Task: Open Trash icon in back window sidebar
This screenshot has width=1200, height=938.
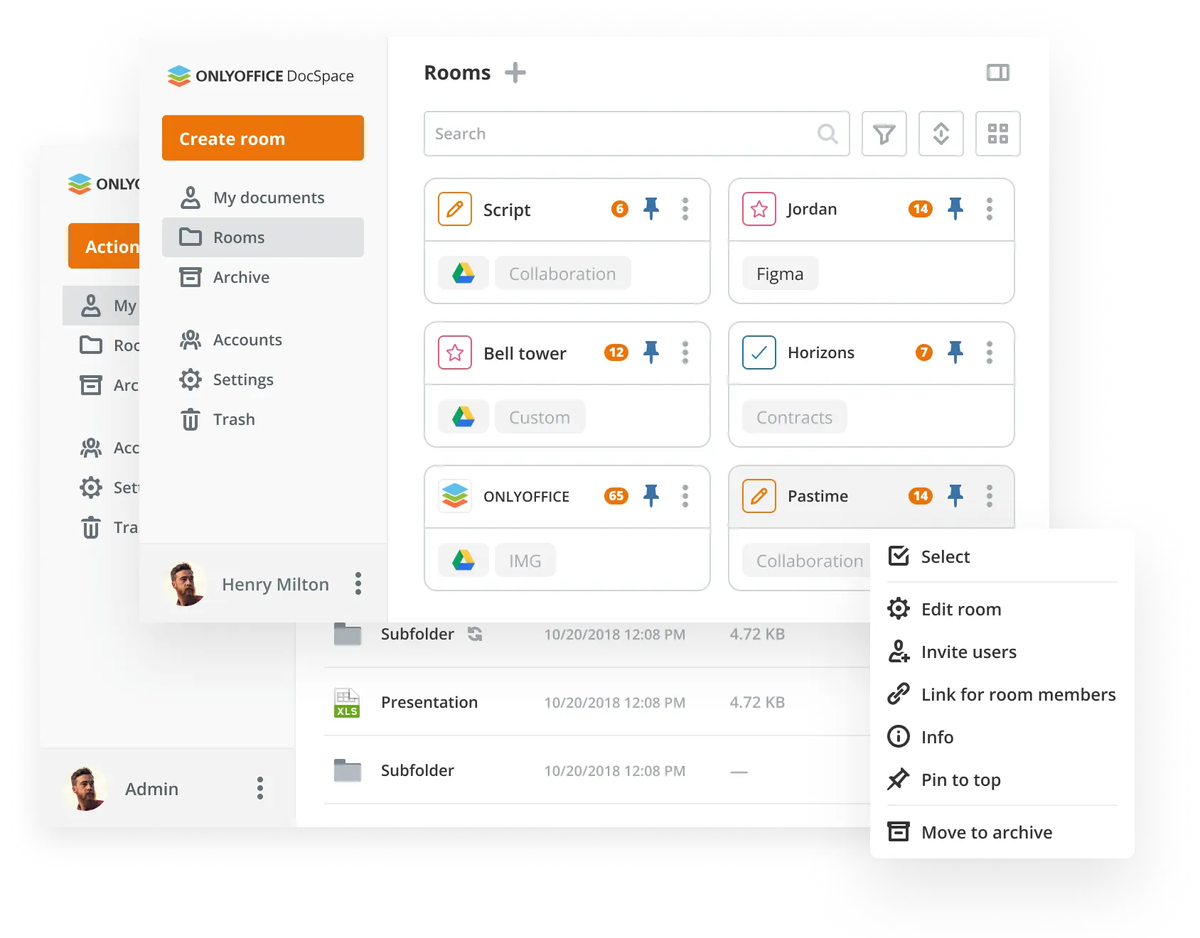Action: (91, 527)
